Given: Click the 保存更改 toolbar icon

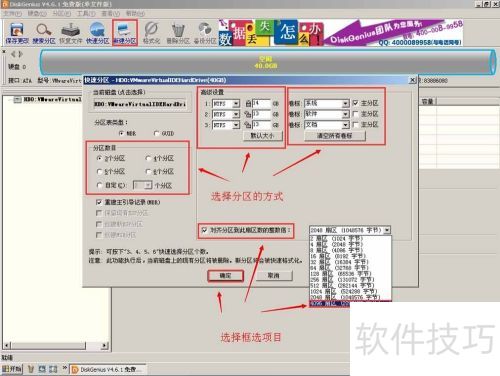Looking at the screenshot, I should pyautogui.click(x=17, y=33).
